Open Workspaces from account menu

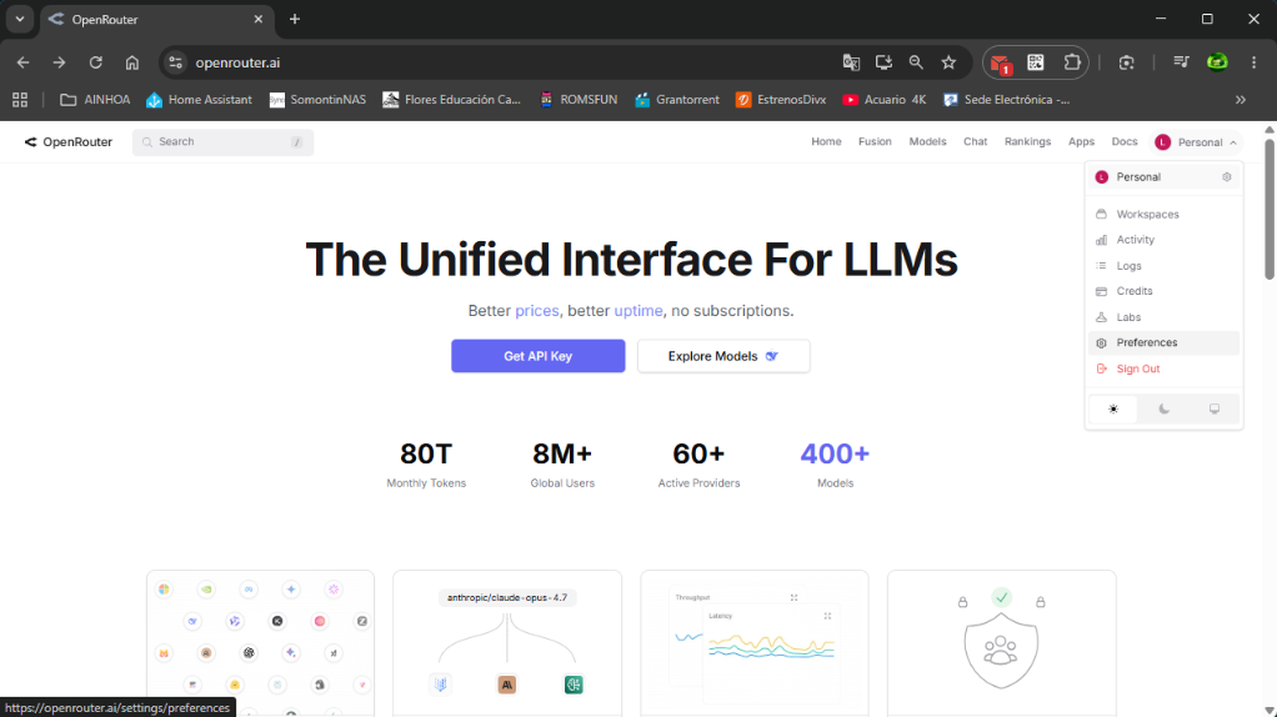click(x=1164, y=214)
